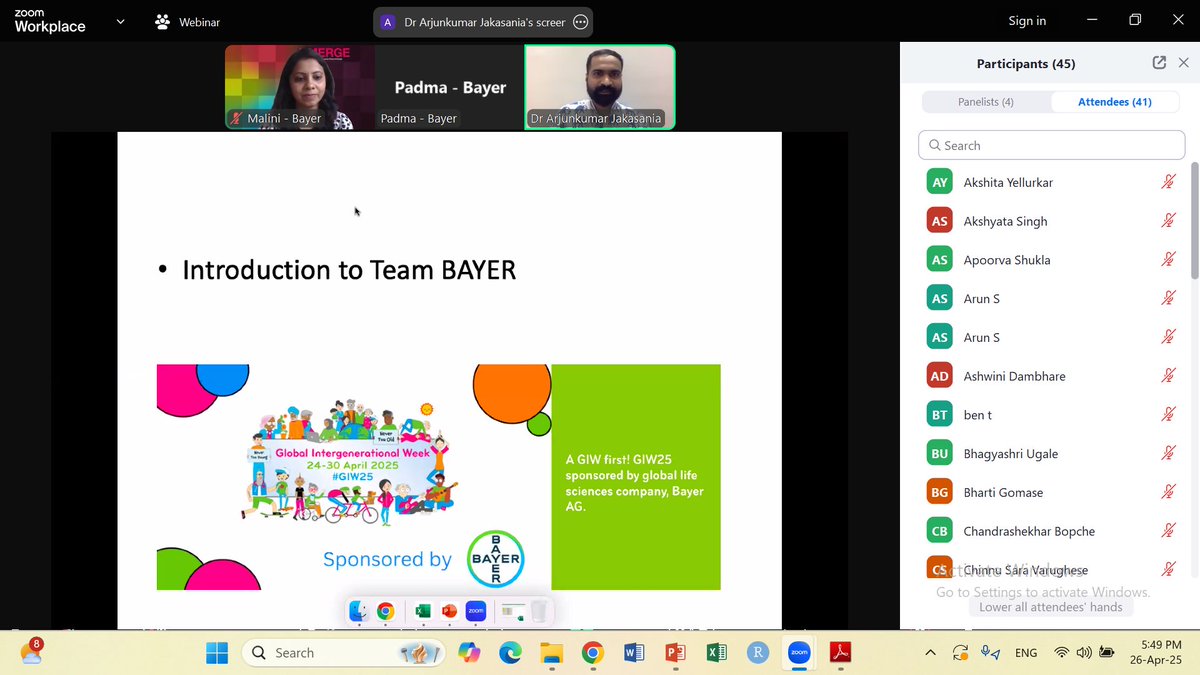
Task: Toggle mute icon for Chandrashekhar Bopche
Action: coord(1167,531)
